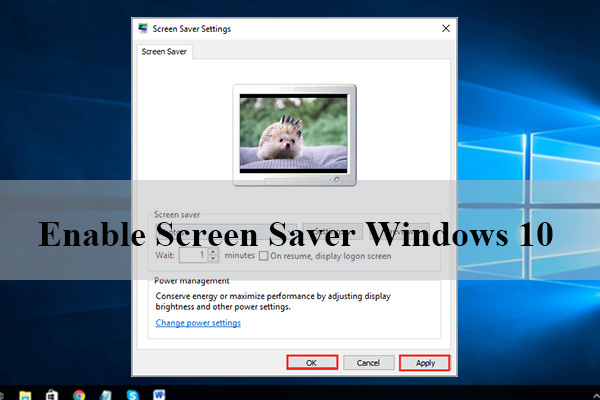This screenshot has height=400, width=600.
Task: Open the Change power settings link
Action: click(x=198, y=323)
